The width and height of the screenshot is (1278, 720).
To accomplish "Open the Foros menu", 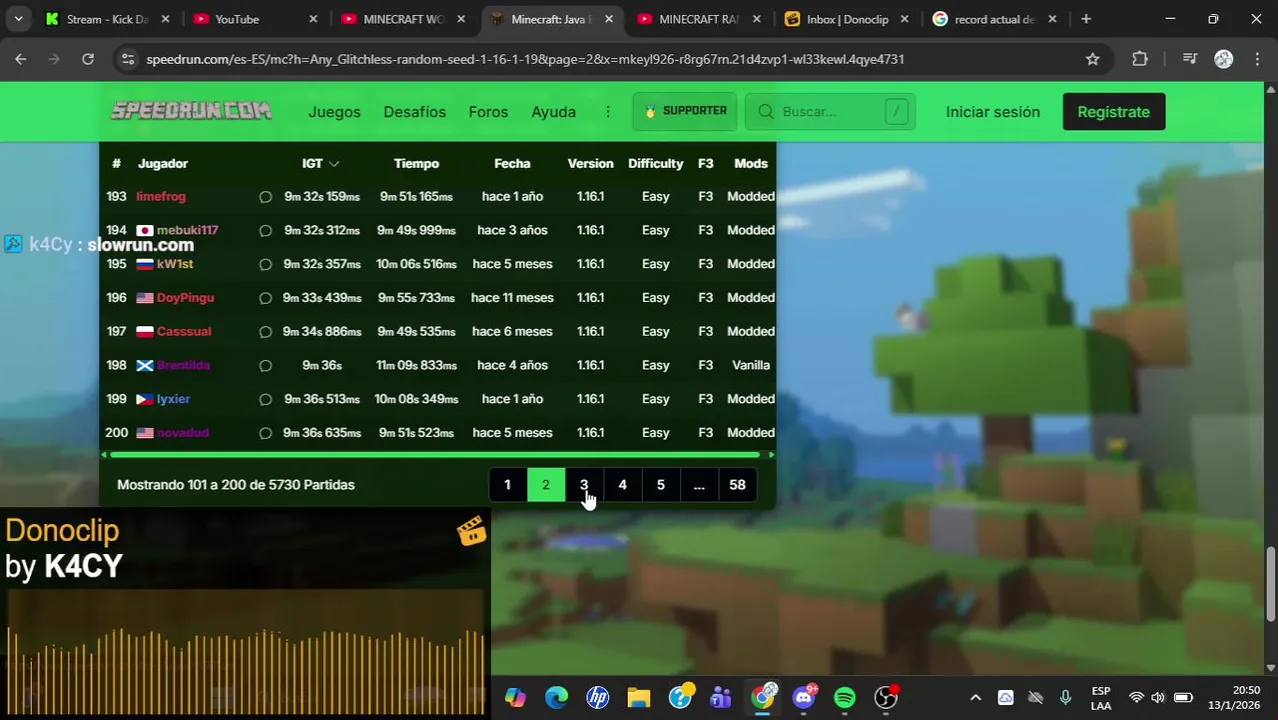I will point(488,112).
